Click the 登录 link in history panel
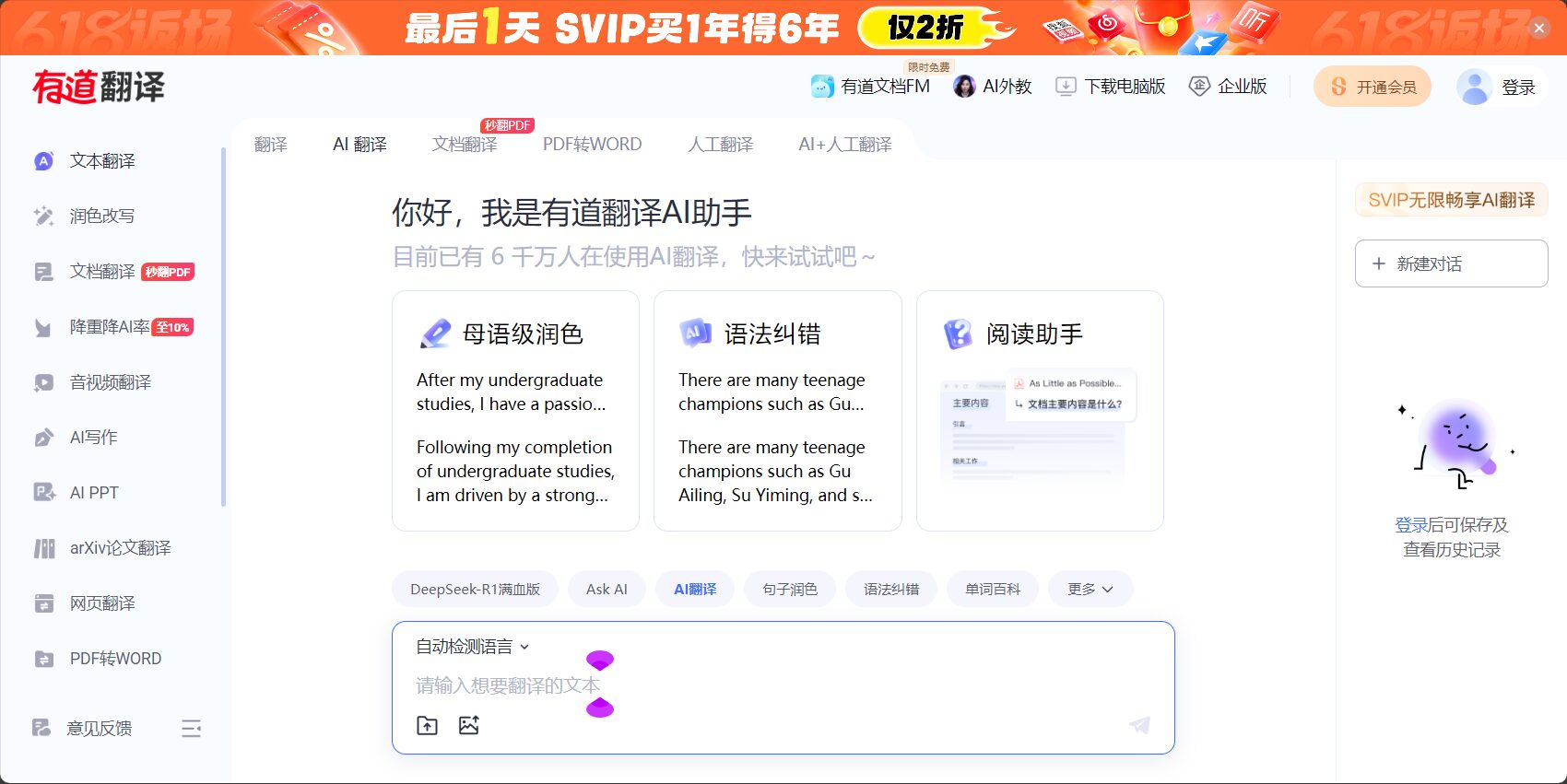Viewport: 1567px width, 784px height. pyautogui.click(x=1411, y=525)
